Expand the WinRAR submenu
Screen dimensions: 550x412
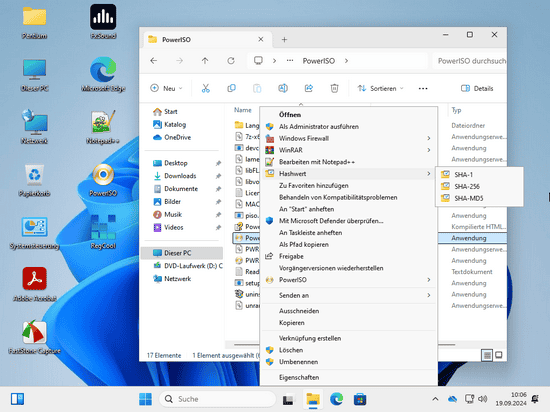point(350,150)
